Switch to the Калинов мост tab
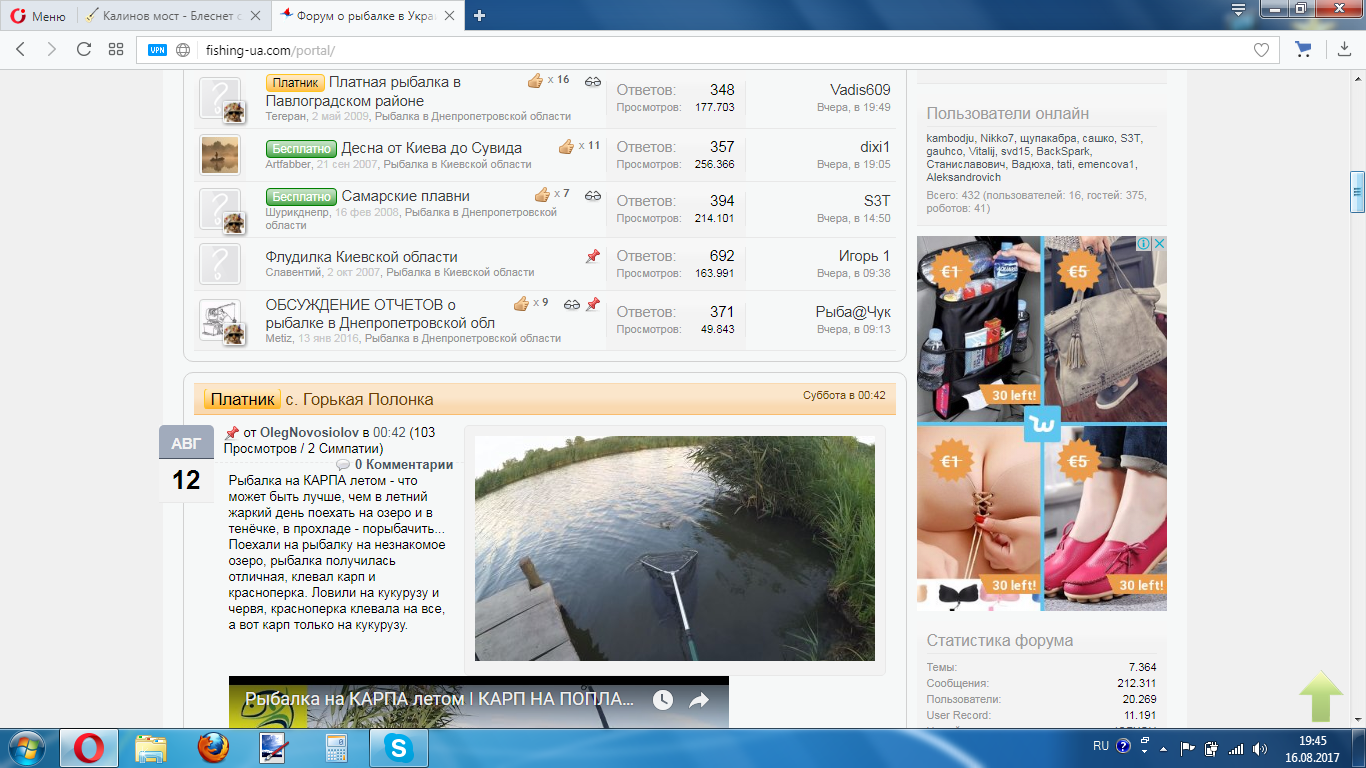 (170, 15)
